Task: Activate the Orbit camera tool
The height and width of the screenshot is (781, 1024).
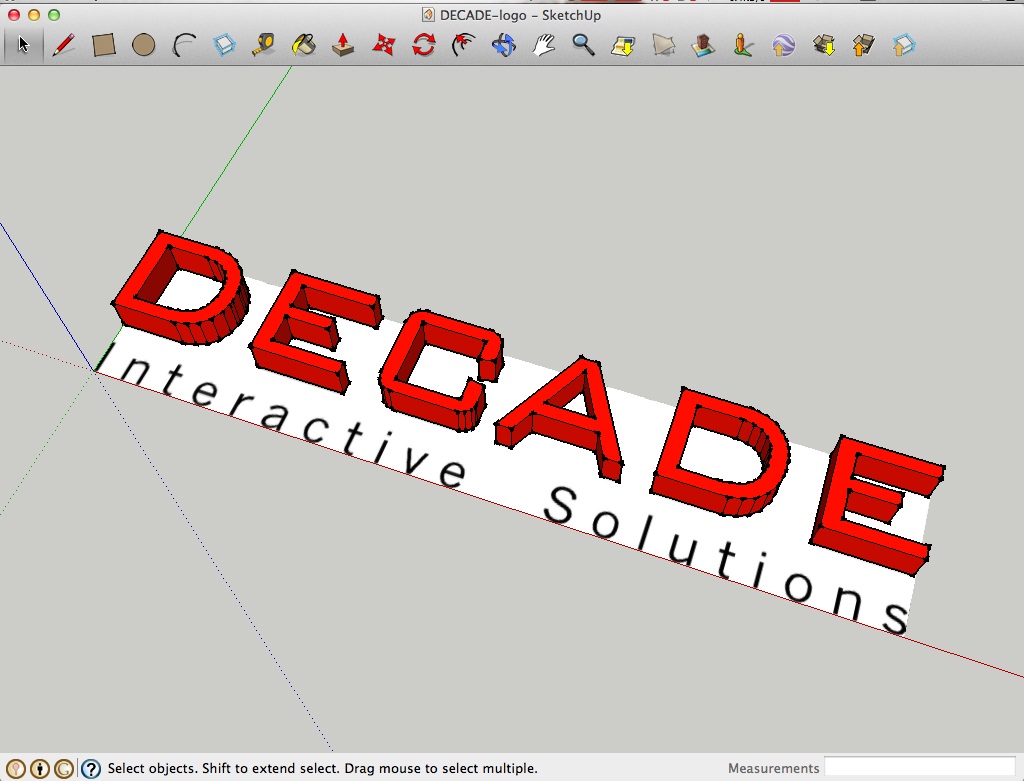Action: [504, 45]
